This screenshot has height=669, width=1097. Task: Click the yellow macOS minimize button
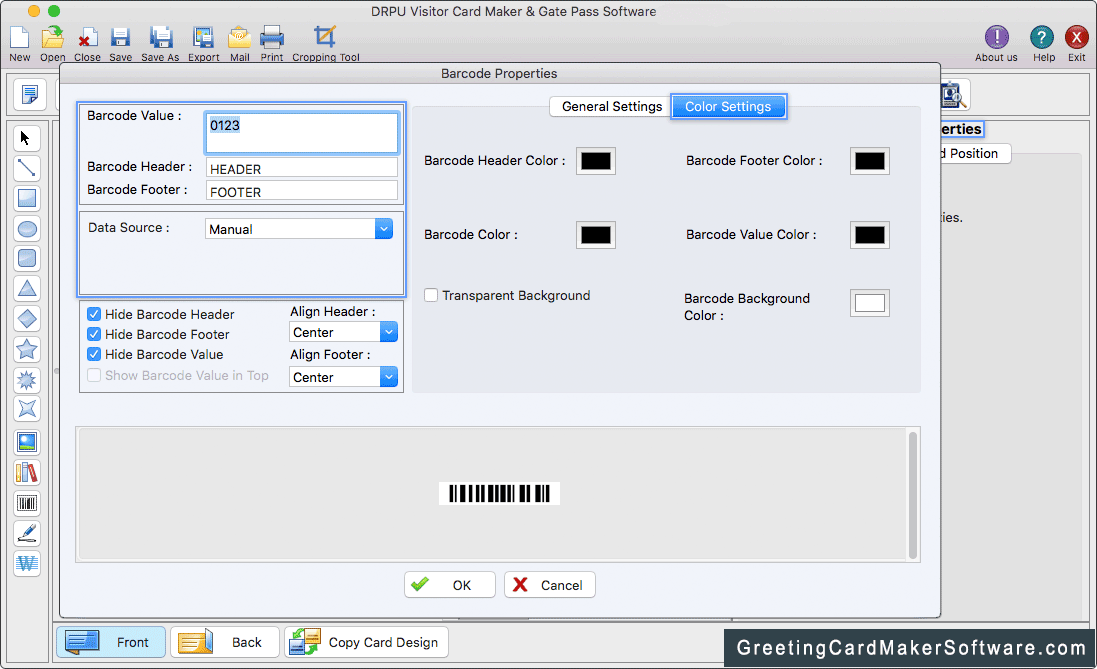pos(34,11)
